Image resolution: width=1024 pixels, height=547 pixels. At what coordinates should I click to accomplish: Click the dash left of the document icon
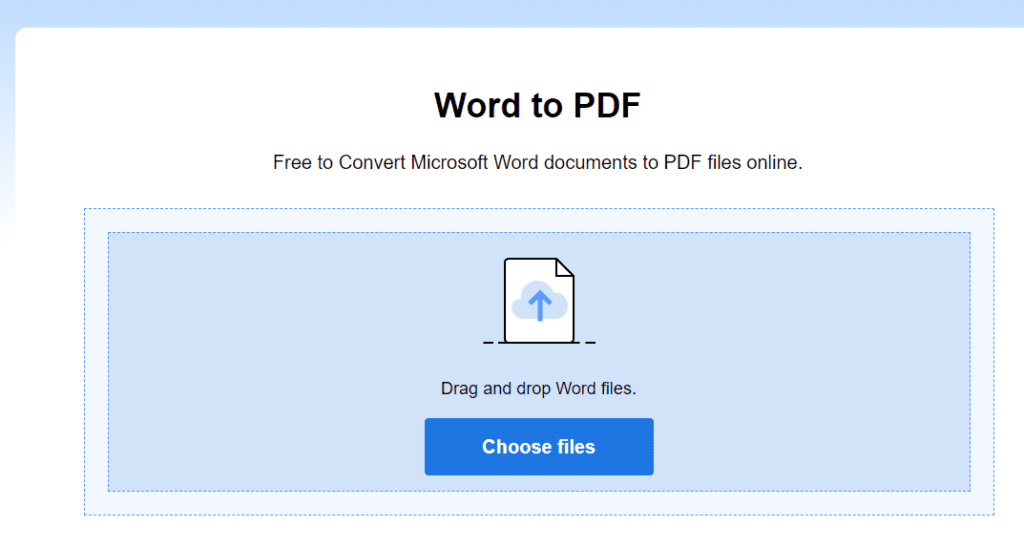(488, 342)
